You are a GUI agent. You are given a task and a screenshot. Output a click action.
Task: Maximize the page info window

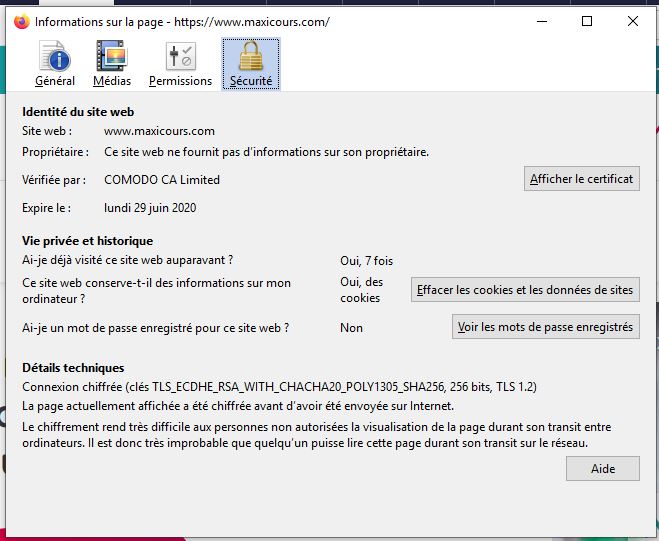tap(587, 21)
